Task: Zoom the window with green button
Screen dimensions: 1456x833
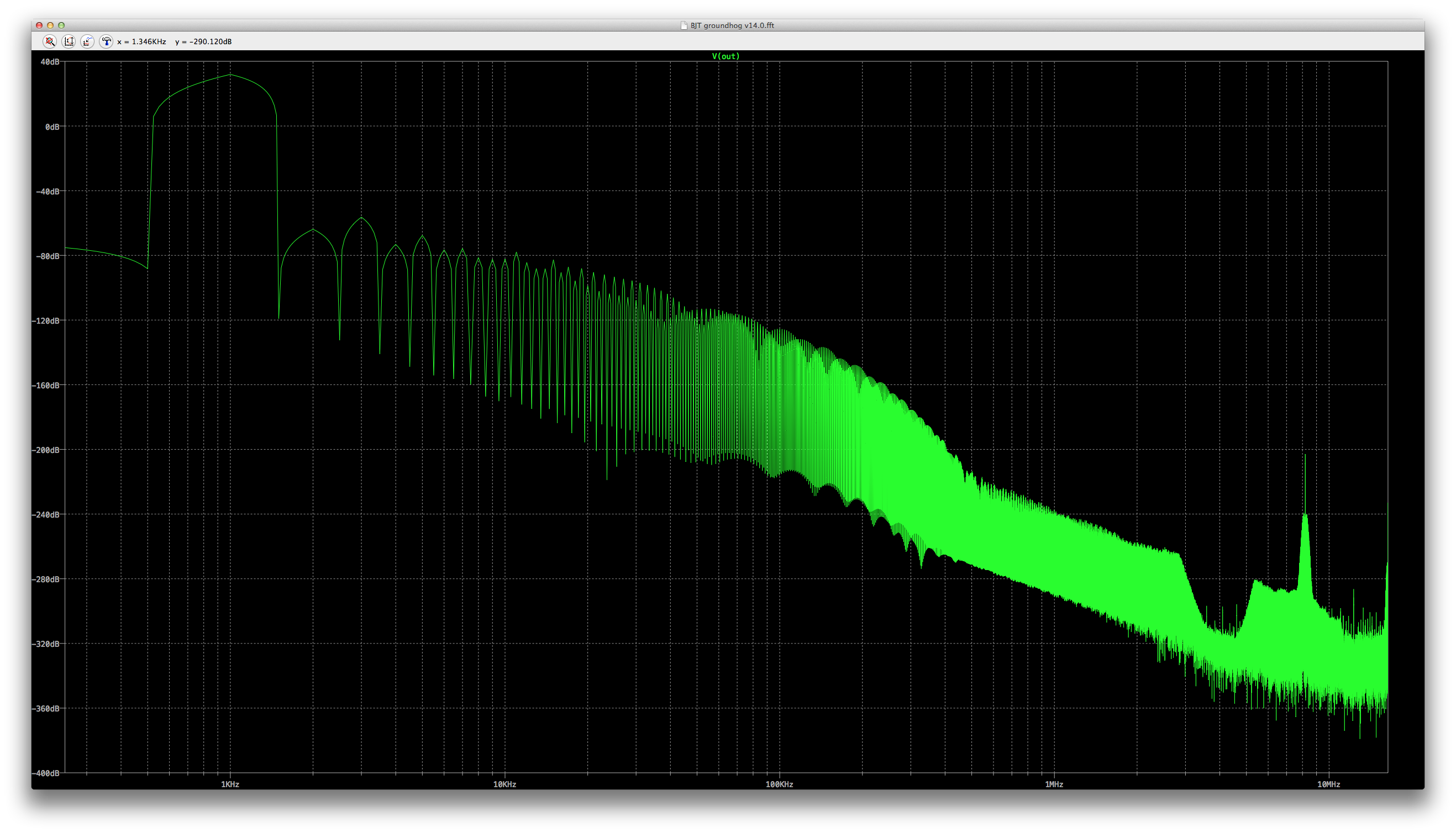Action: click(x=61, y=25)
